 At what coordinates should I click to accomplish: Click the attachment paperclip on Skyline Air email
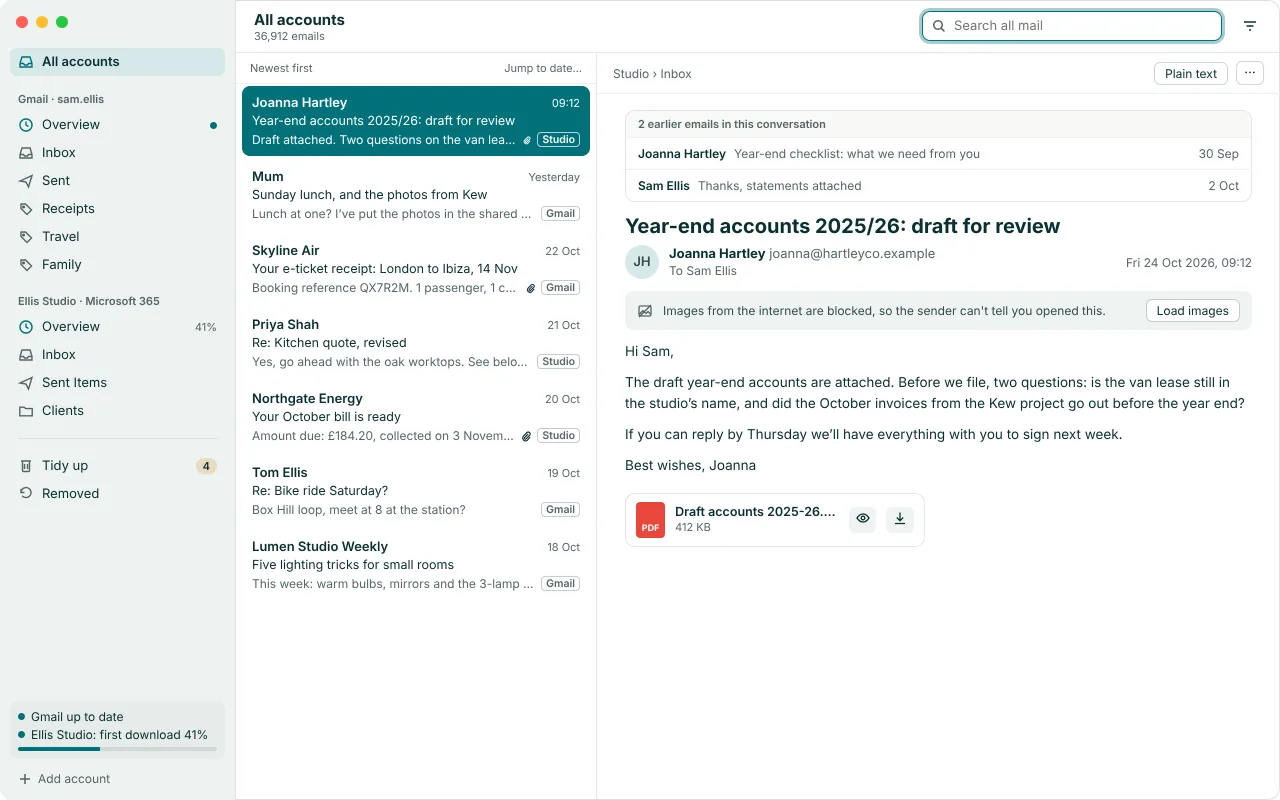530,288
